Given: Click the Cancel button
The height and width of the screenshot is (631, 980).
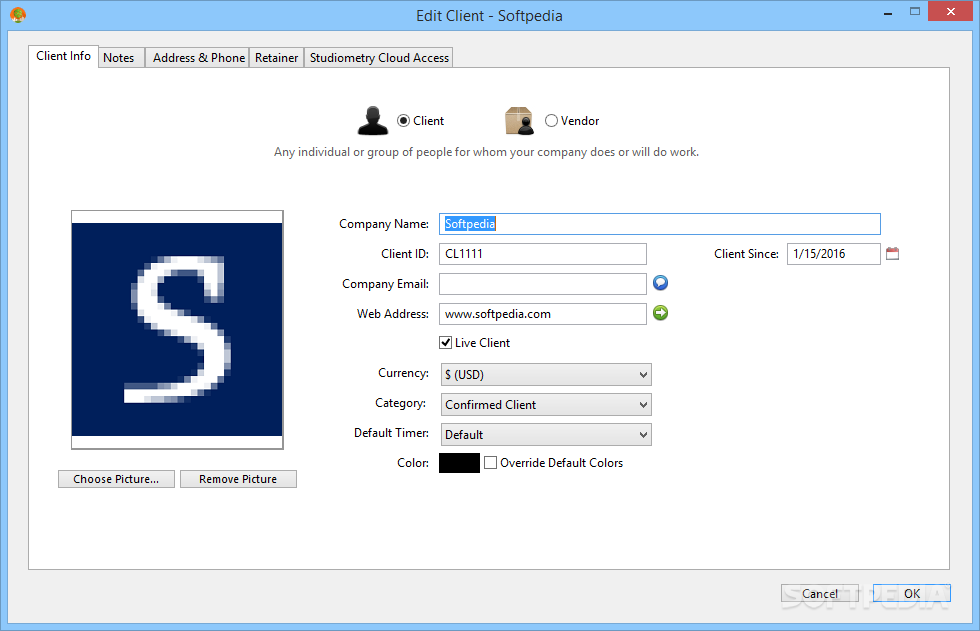Looking at the screenshot, I should click(819, 594).
